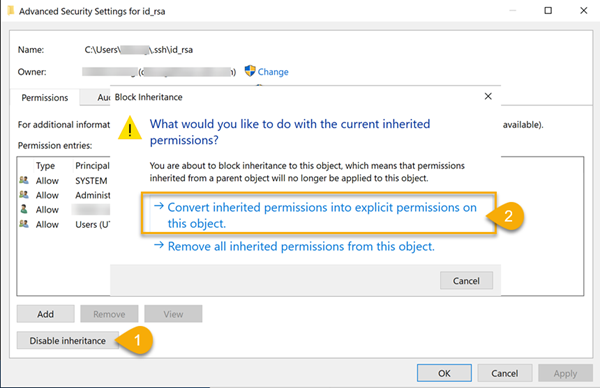Click group icon of Administrators entry
Screen dimensions: 600x389
pyautogui.click(x=24, y=194)
